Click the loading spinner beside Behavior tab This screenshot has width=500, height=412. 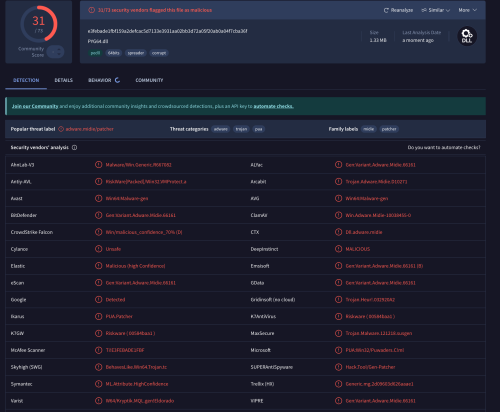(117, 80)
